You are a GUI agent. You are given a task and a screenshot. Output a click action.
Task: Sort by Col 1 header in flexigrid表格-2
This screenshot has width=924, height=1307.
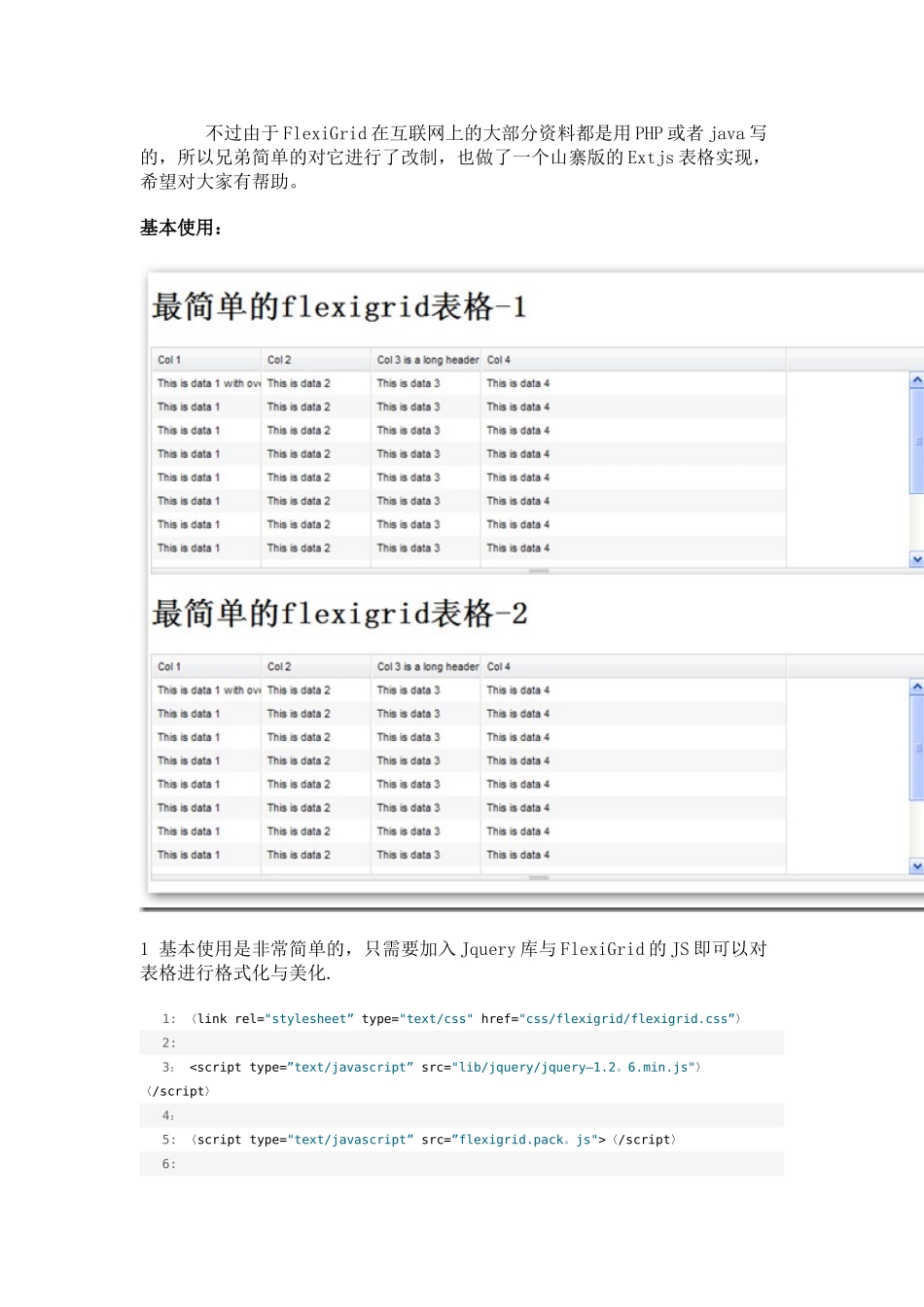coord(205,667)
